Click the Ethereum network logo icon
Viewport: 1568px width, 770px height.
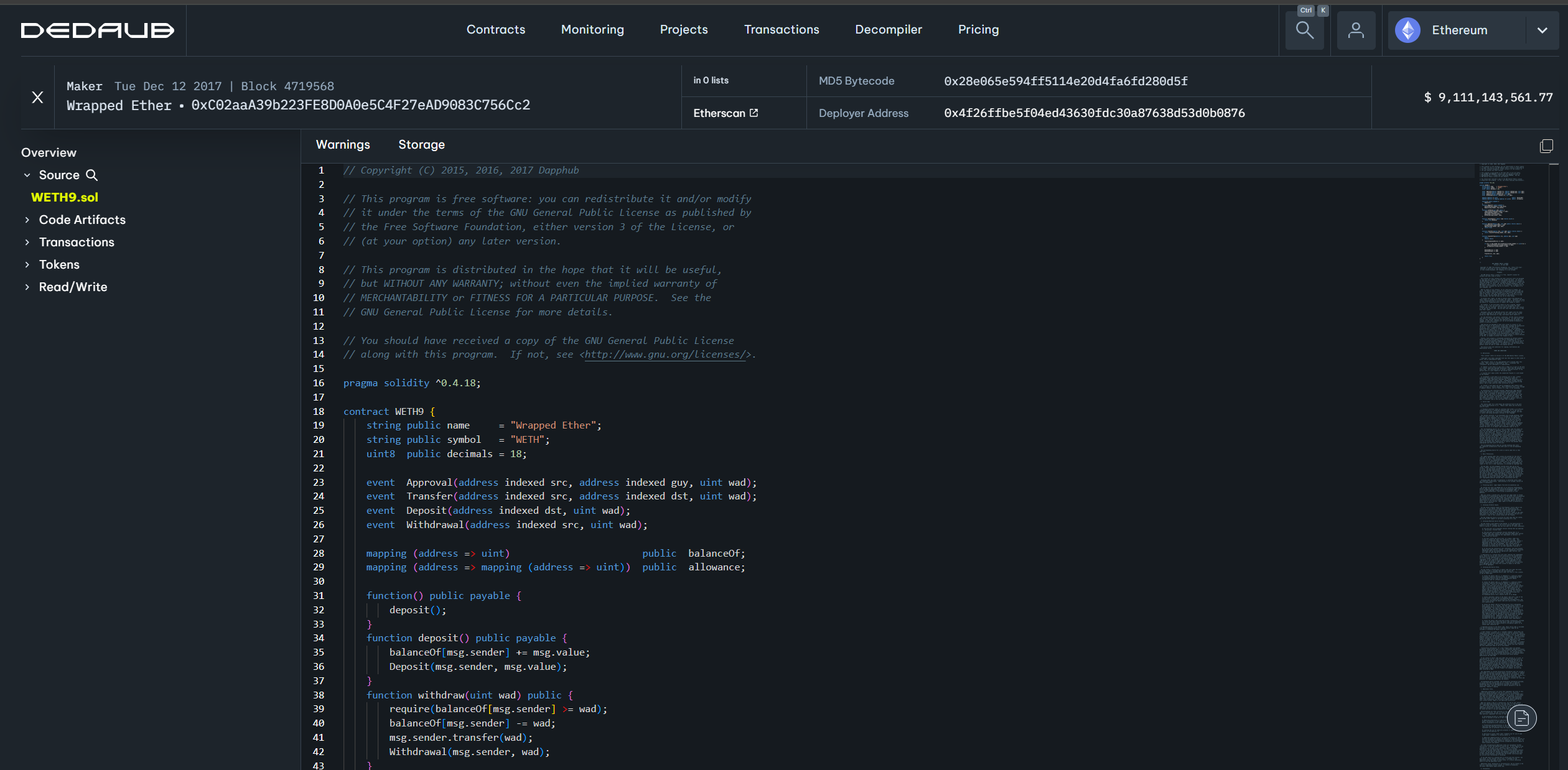(x=1407, y=30)
